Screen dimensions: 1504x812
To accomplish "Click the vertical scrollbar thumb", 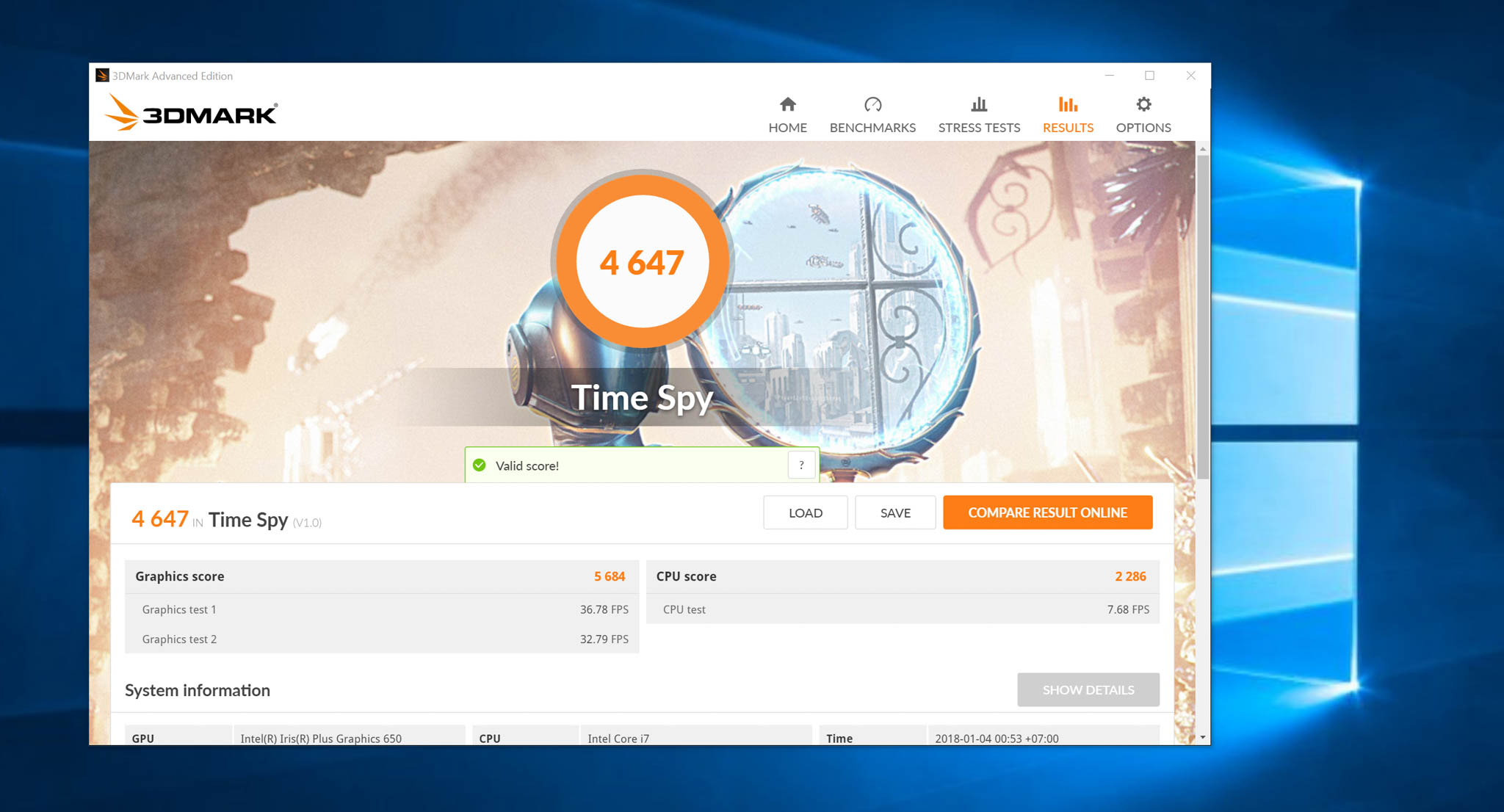I will click(x=1203, y=317).
